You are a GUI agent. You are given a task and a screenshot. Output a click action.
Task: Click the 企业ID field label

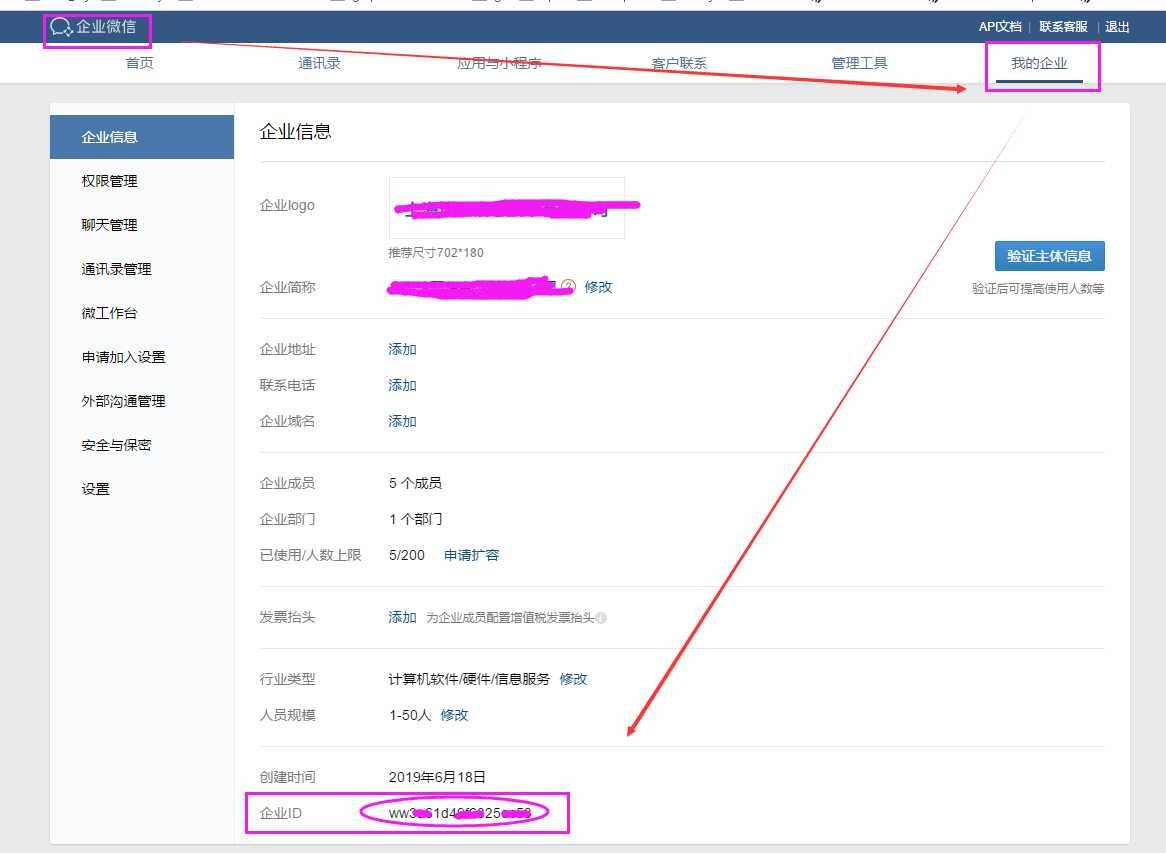(280, 813)
